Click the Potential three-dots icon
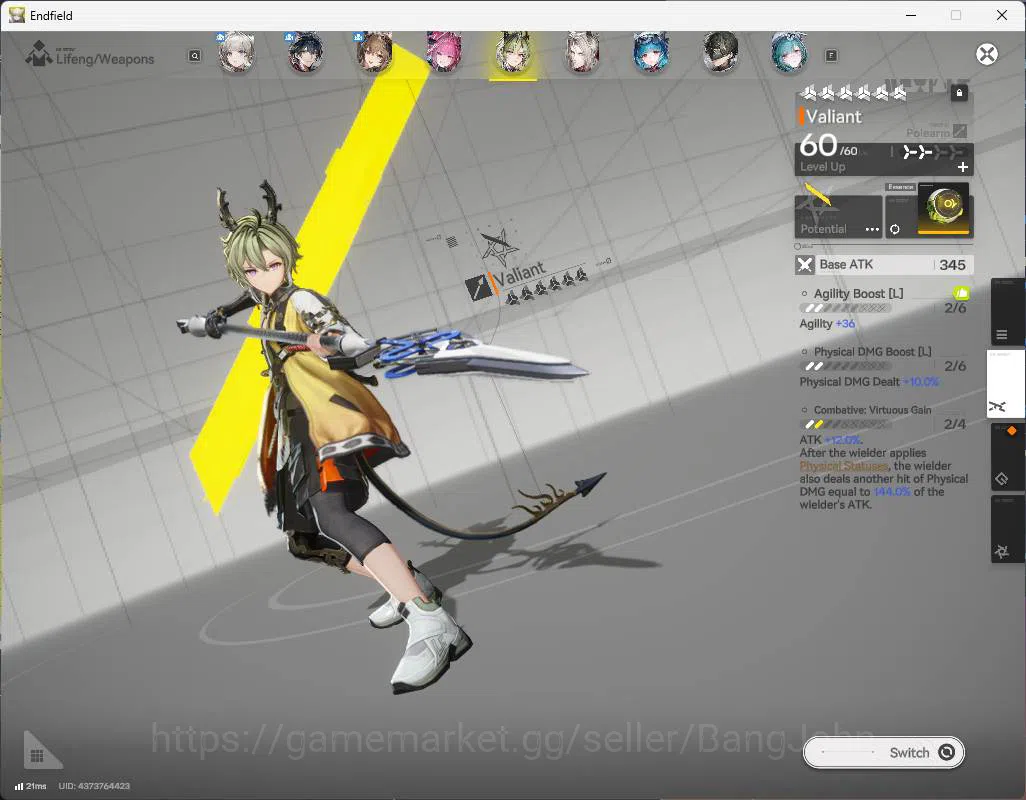1026x800 pixels. 872,230
